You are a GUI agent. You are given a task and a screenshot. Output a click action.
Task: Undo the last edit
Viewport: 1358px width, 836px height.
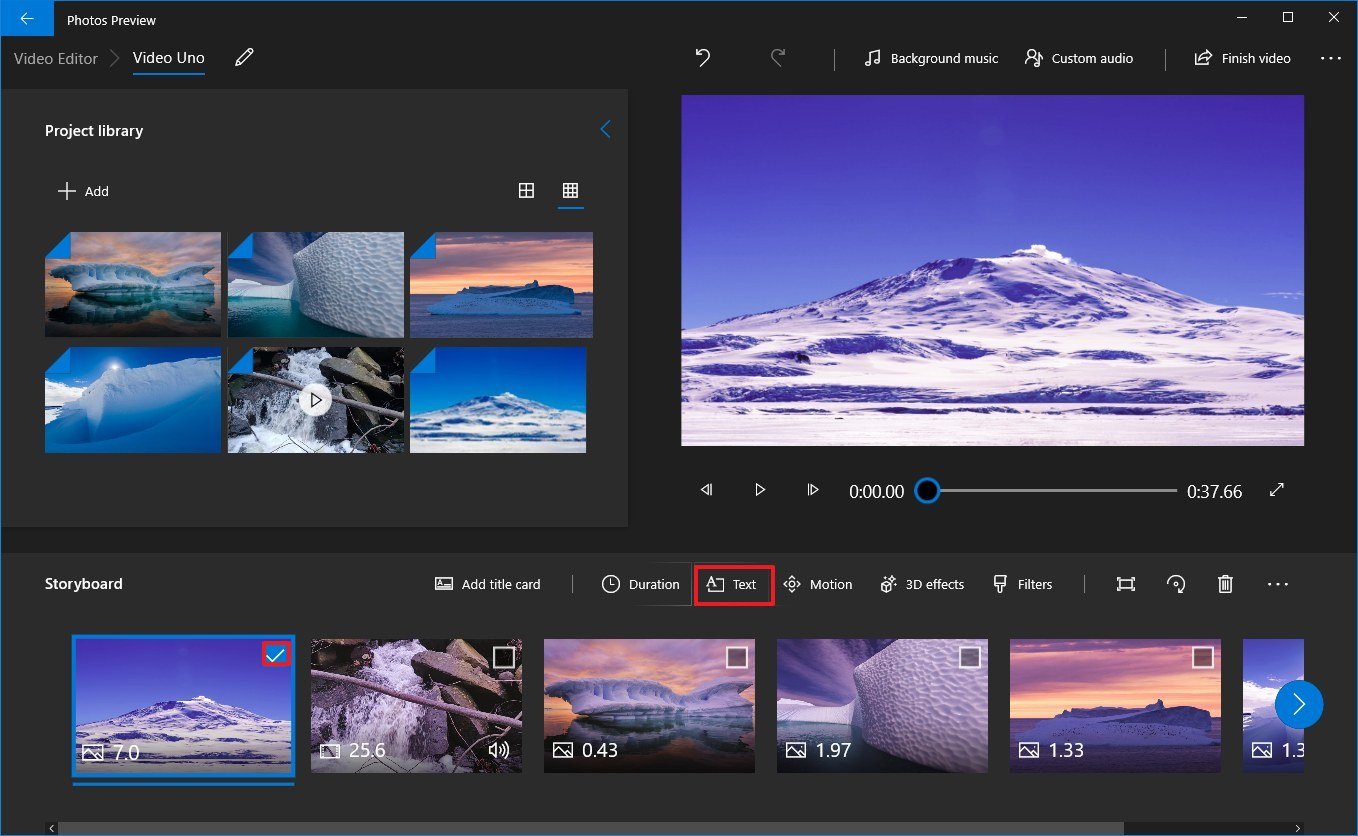(703, 58)
